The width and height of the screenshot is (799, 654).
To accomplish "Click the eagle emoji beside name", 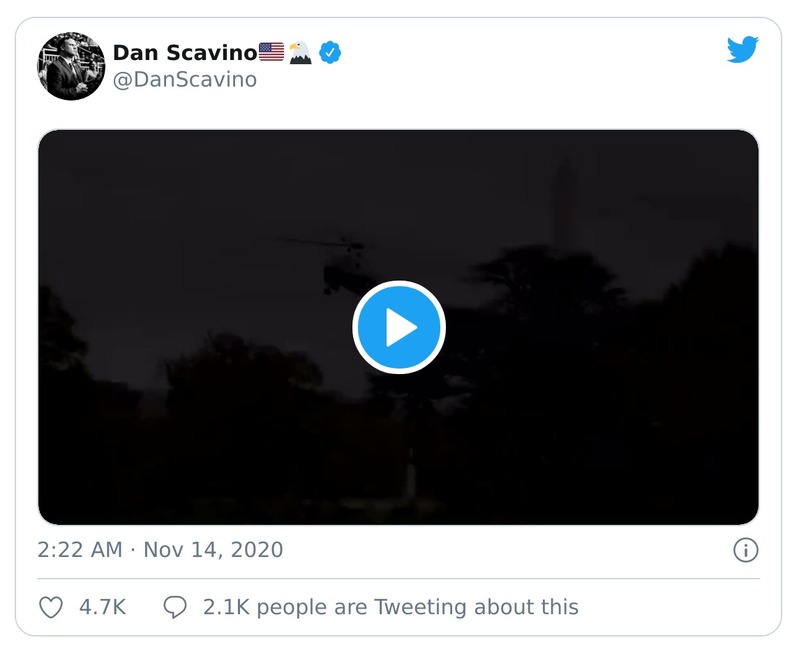I will pyautogui.click(x=300, y=52).
